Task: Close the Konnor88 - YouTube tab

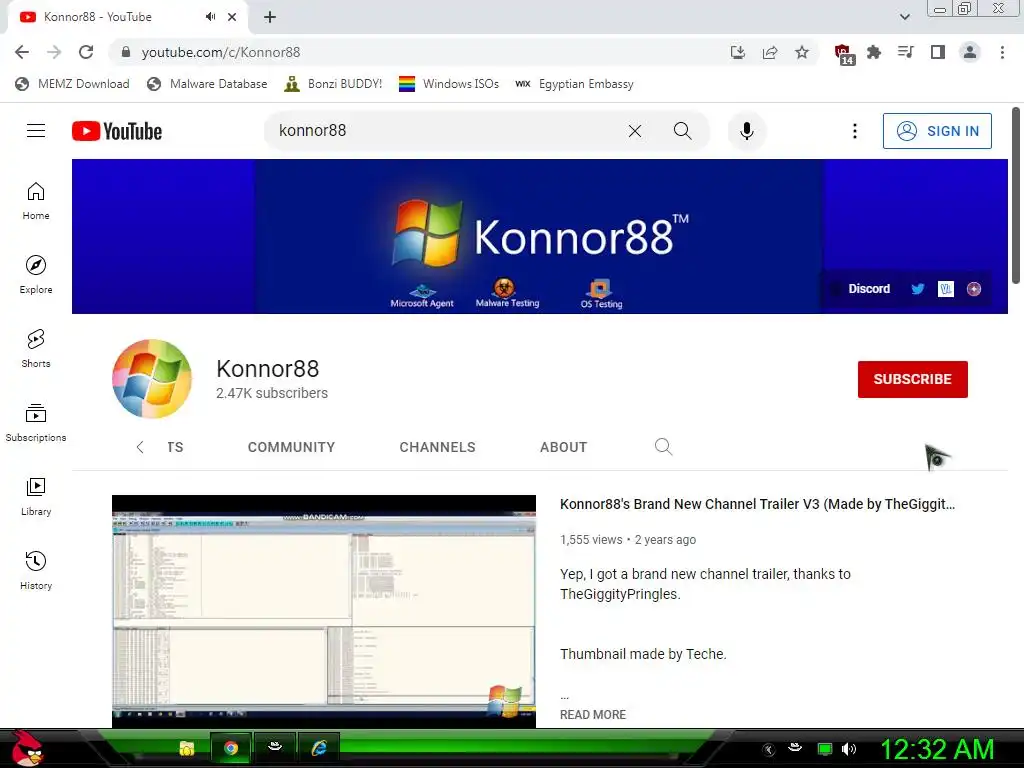Action: [232, 17]
